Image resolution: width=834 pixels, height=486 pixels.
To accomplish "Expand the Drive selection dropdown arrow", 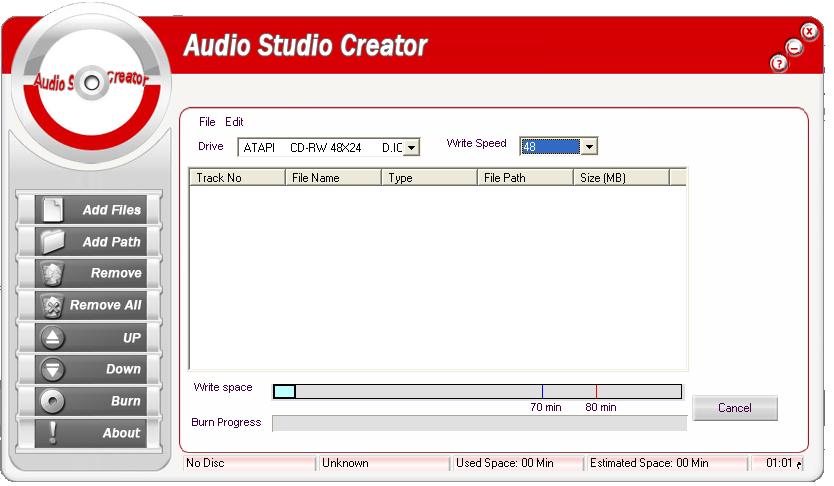I will 411,147.
